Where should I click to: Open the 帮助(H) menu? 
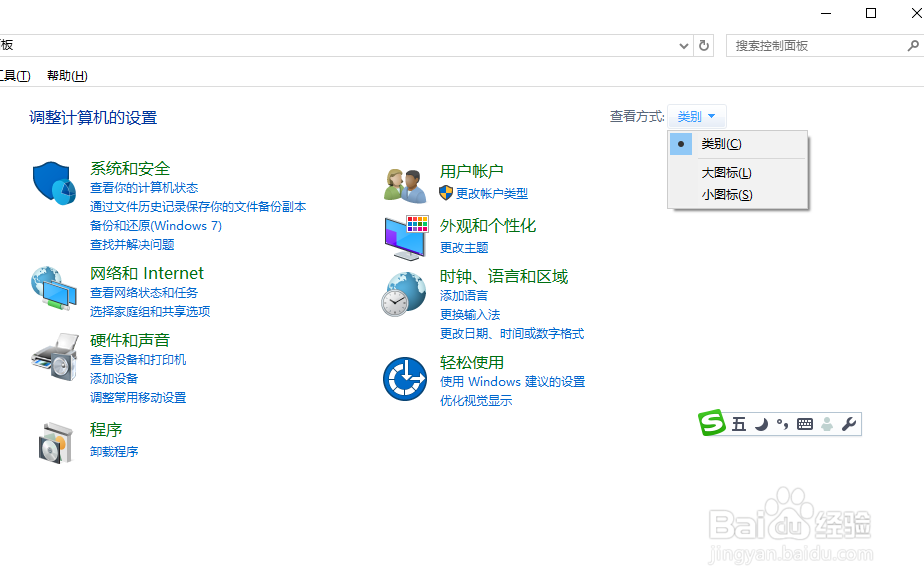(x=66, y=75)
